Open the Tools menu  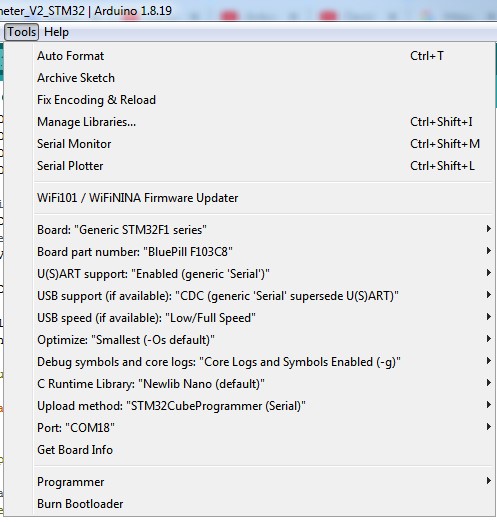(21, 32)
